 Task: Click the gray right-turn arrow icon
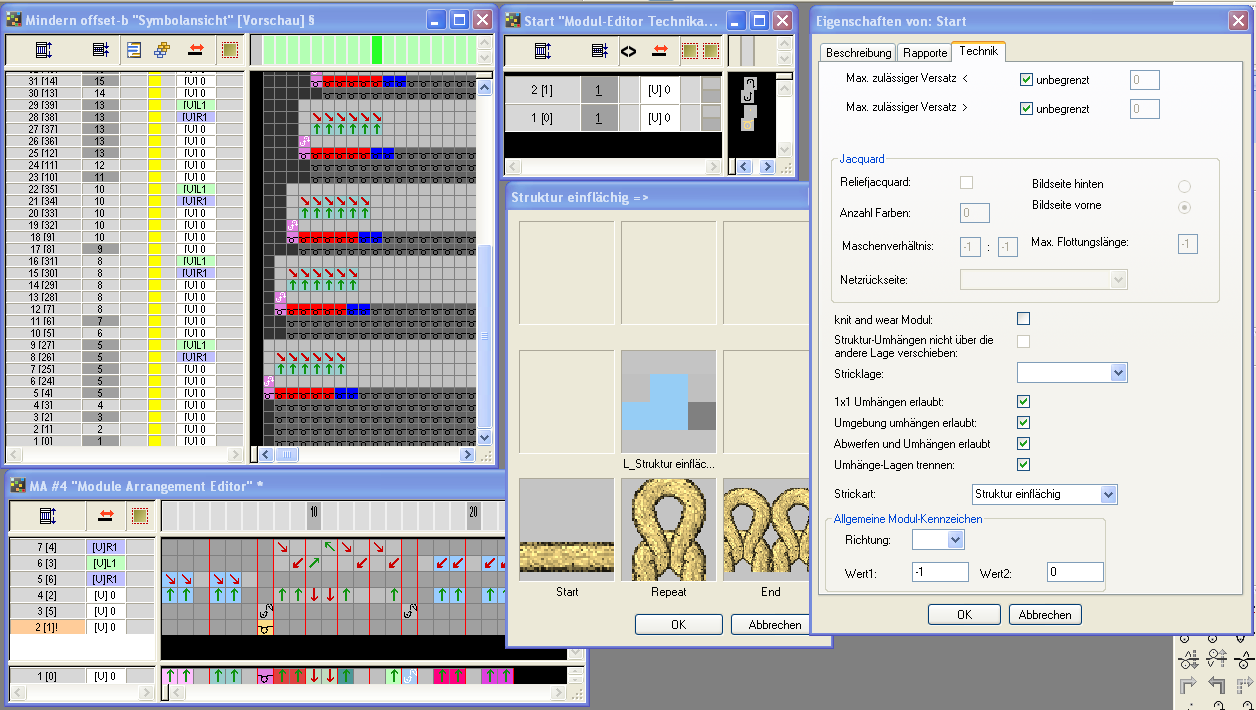[x=1189, y=685]
